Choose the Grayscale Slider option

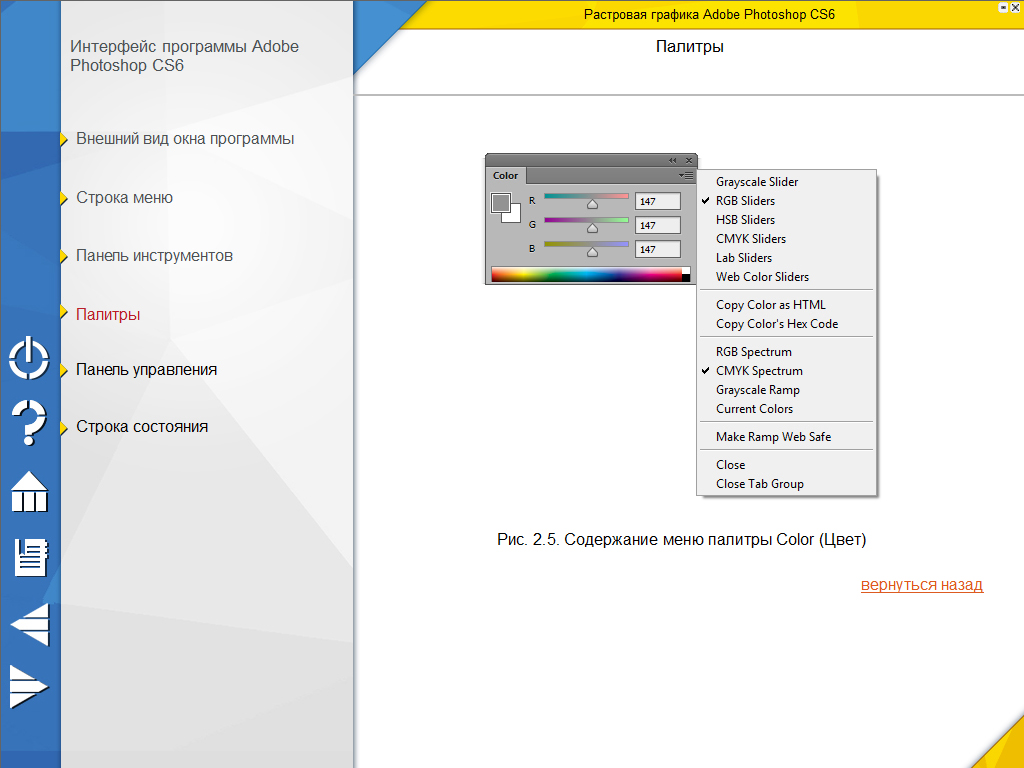click(x=757, y=182)
